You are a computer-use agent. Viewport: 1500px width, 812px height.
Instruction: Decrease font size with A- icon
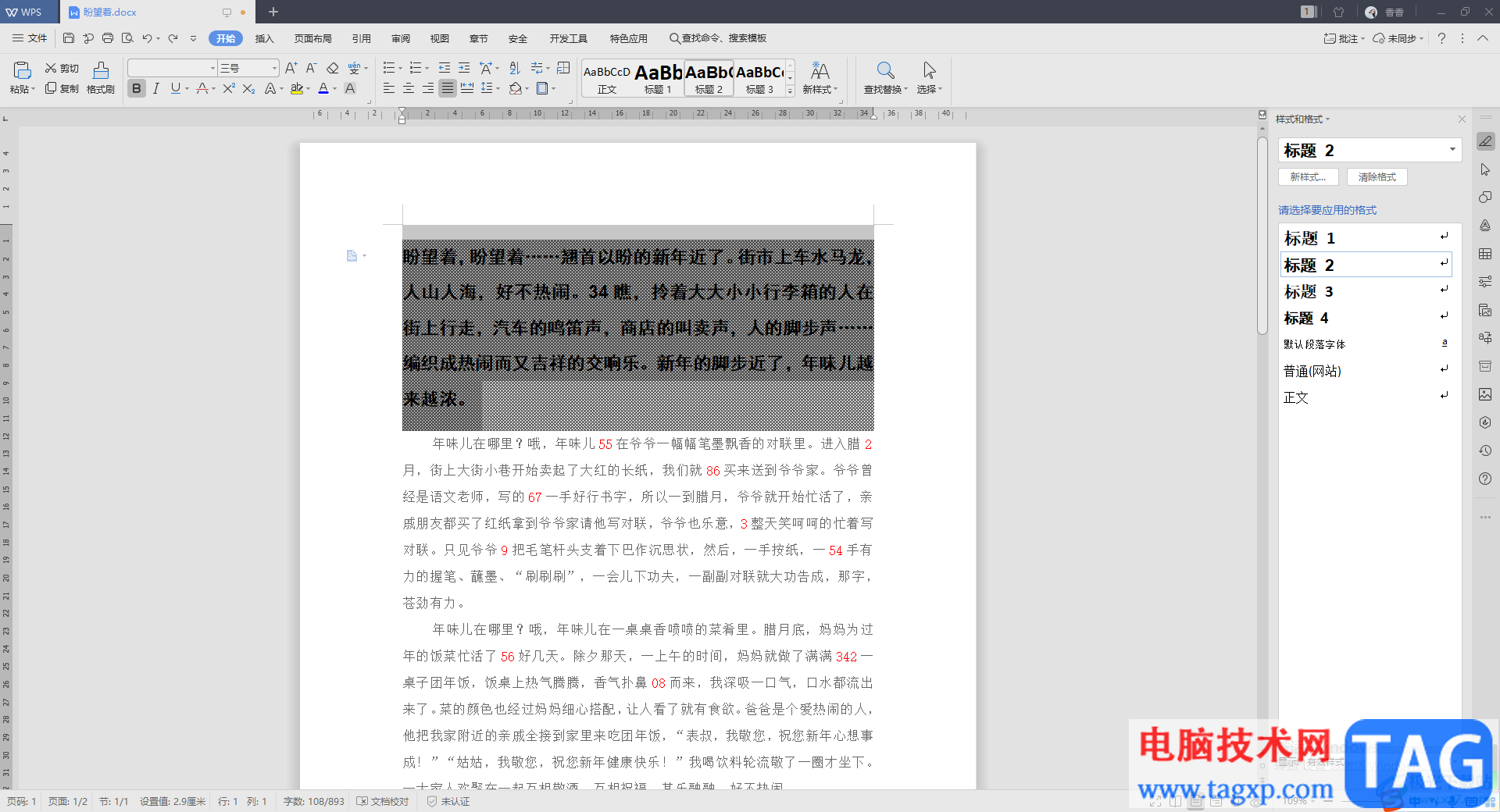(x=311, y=68)
